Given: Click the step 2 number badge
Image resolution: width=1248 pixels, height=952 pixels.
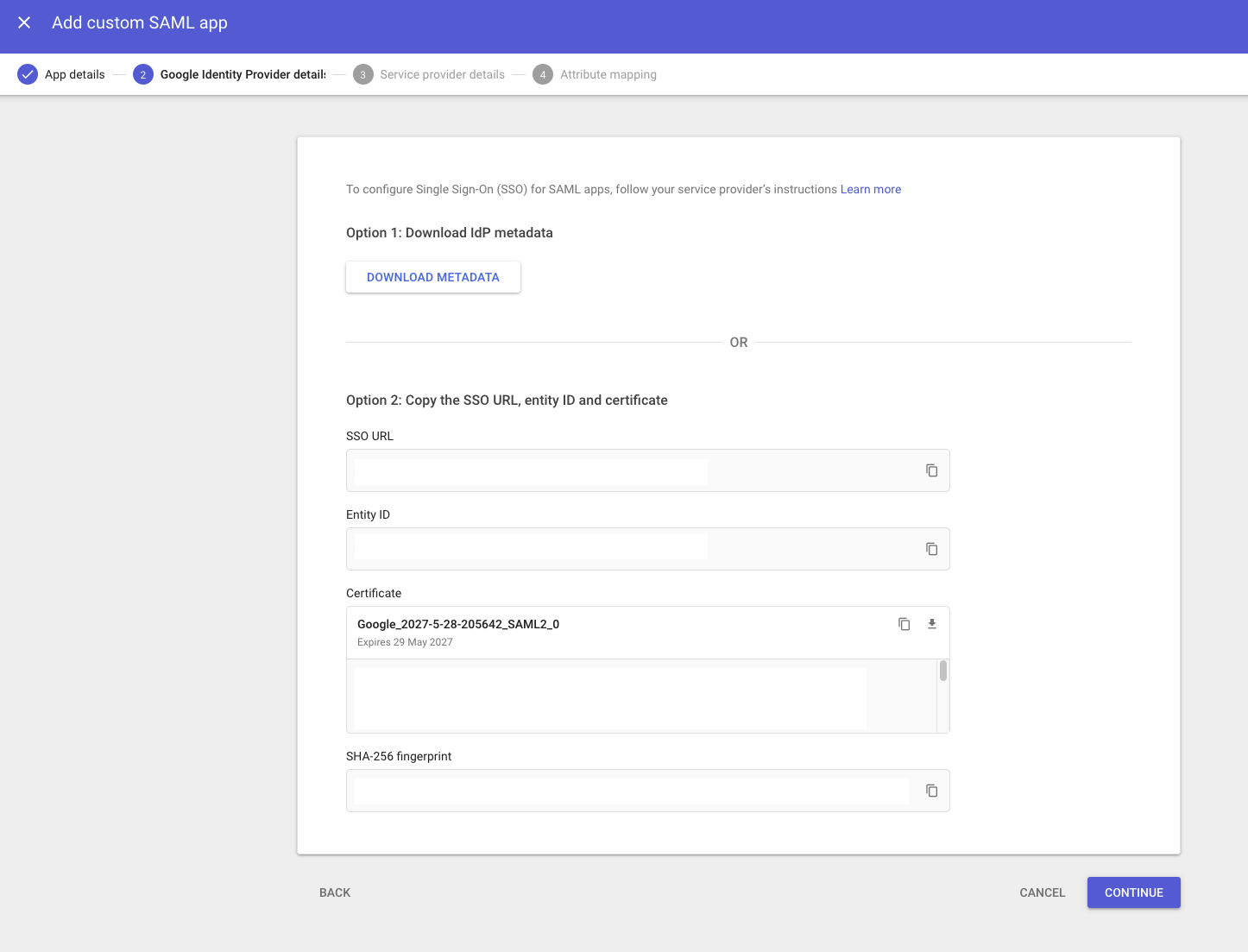Looking at the screenshot, I should coord(143,74).
